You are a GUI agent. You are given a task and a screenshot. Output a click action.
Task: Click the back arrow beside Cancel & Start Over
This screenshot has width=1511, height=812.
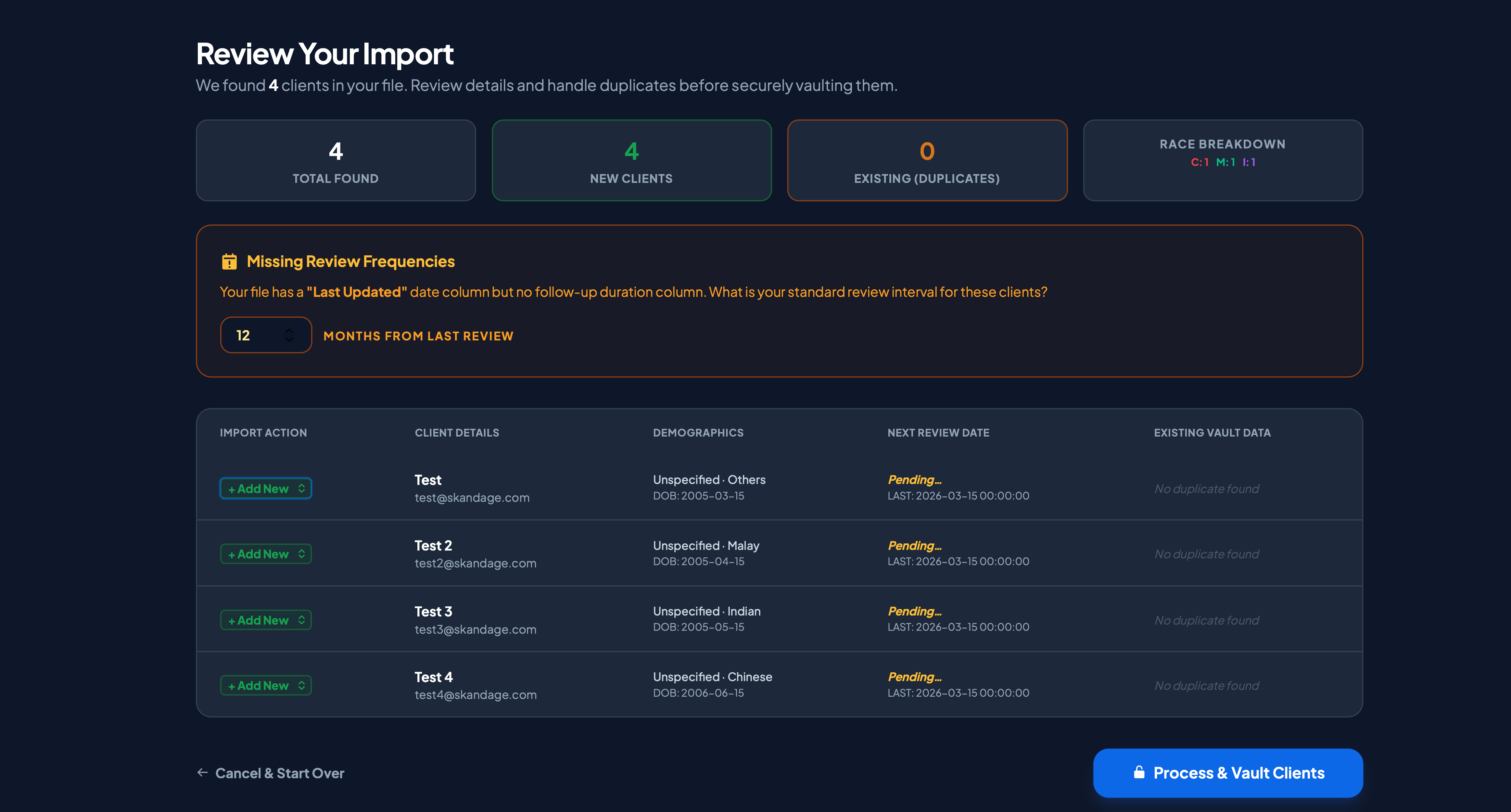pos(202,773)
